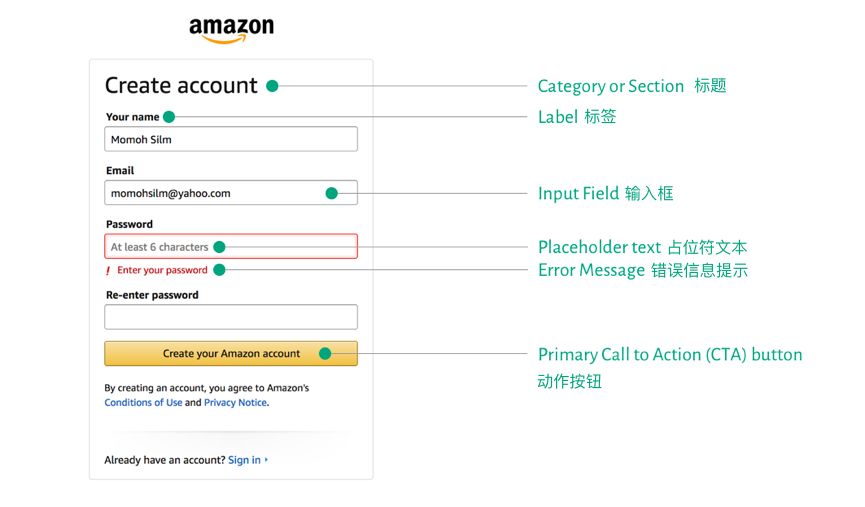This screenshot has width=865, height=507.
Task: Select the Email input field
Action: pyautogui.click(x=231, y=193)
